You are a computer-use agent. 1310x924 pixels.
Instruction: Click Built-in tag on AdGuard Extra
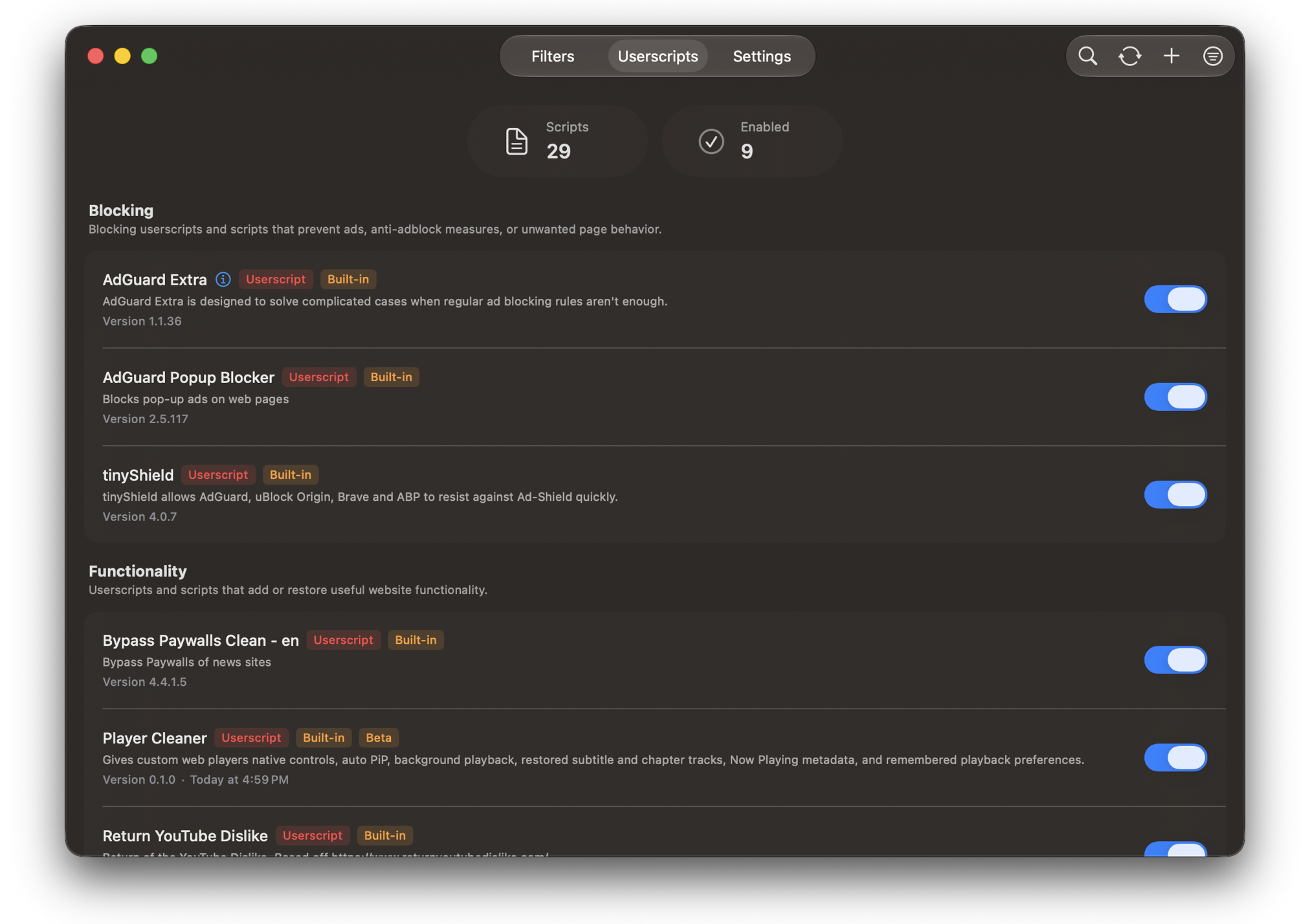[348, 279]
